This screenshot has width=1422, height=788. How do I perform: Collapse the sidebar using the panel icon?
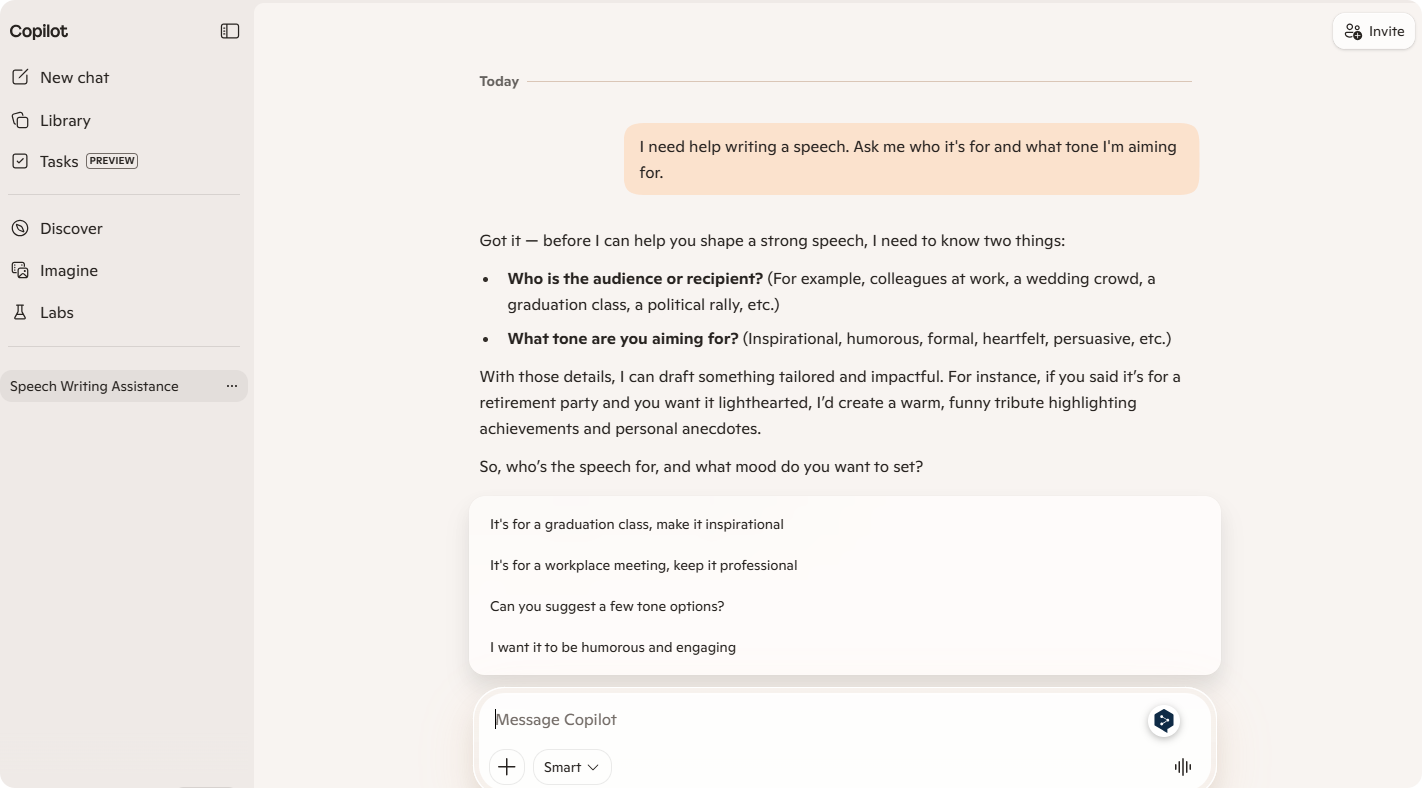[230, 31]
